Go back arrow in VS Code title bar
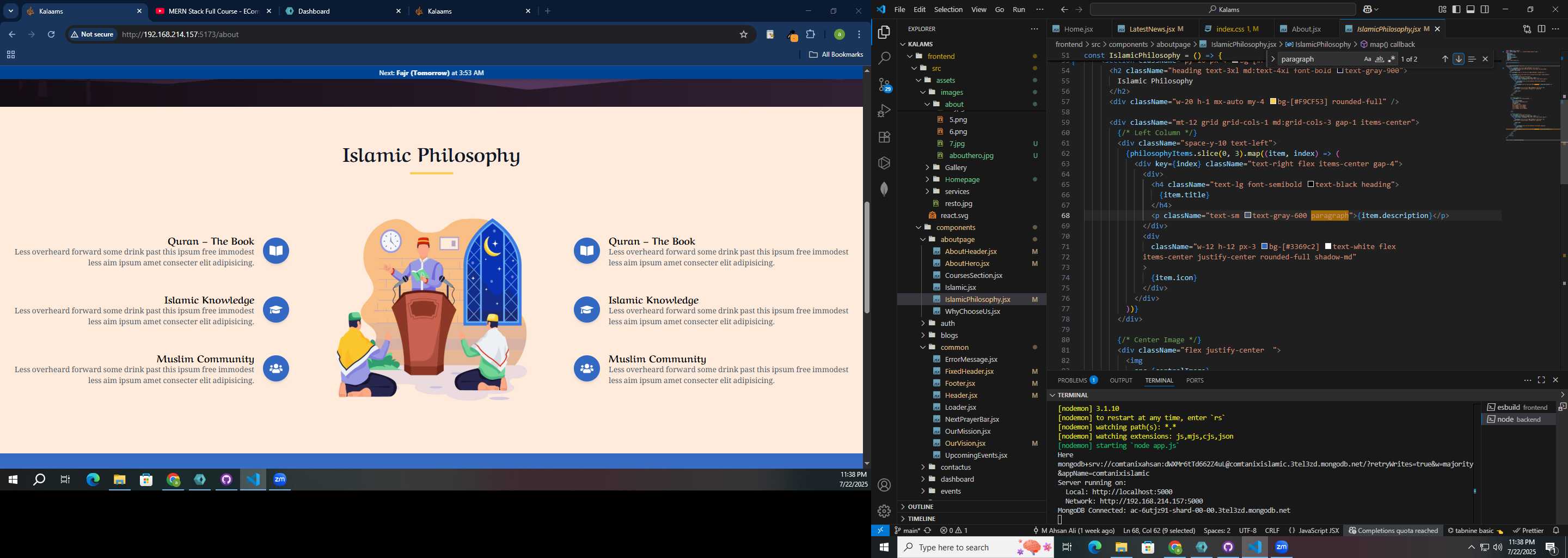Viewport: 1568px width, 558px height. pos(1064,10)
